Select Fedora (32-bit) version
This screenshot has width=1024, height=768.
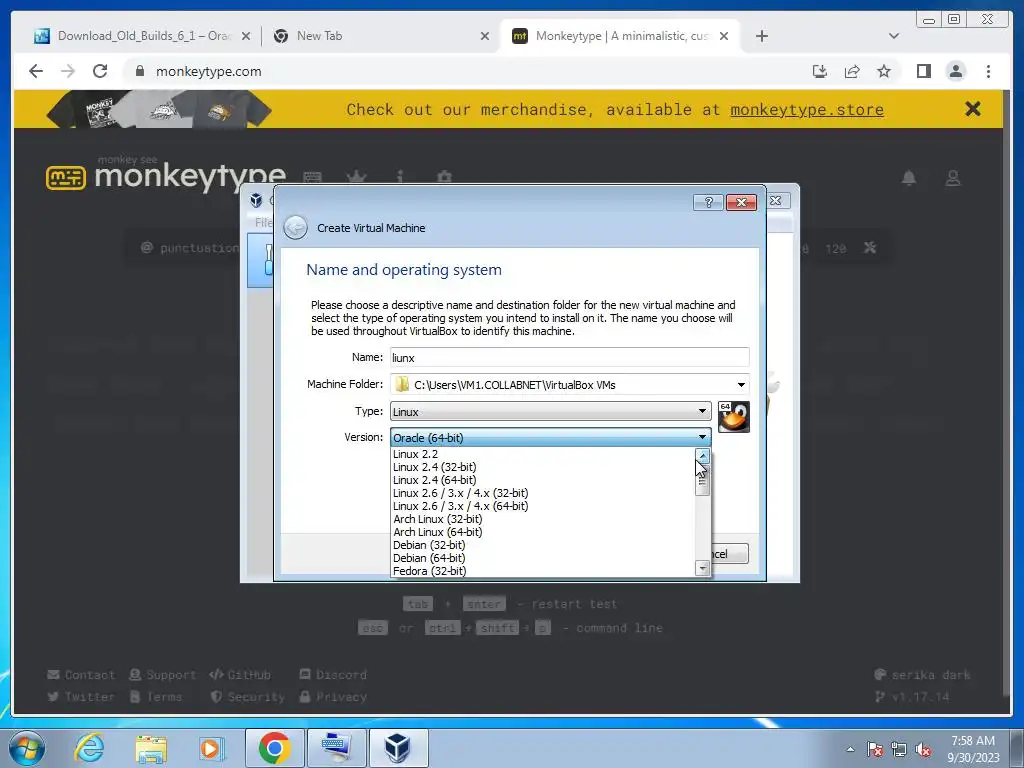click(543, 571)
